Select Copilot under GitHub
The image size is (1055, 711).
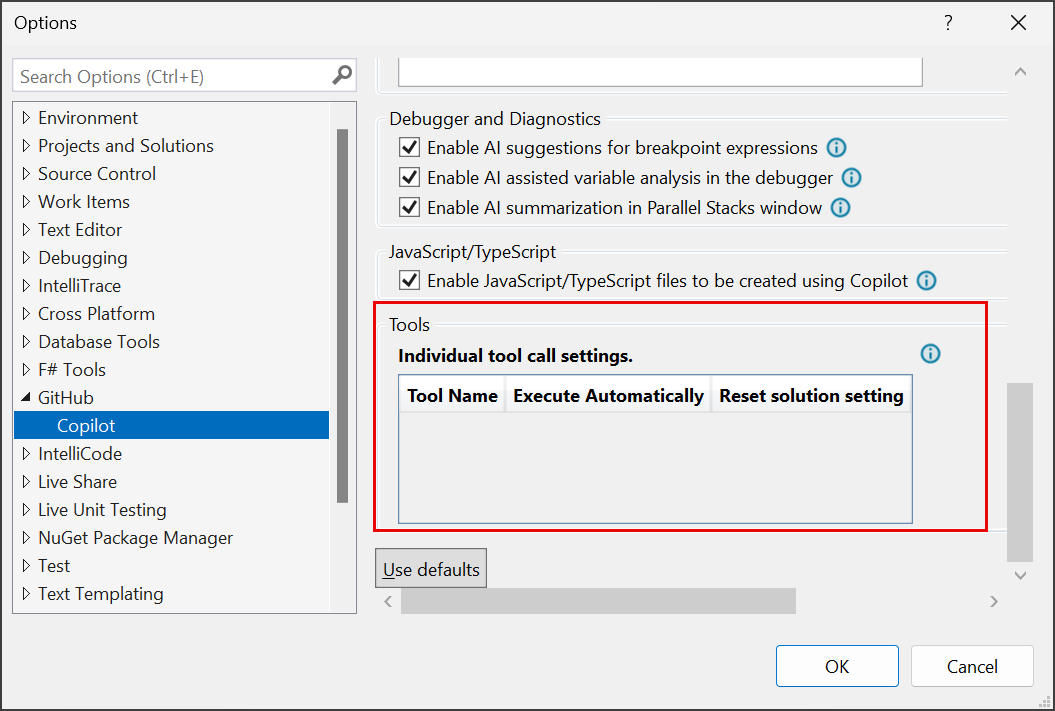85,425
